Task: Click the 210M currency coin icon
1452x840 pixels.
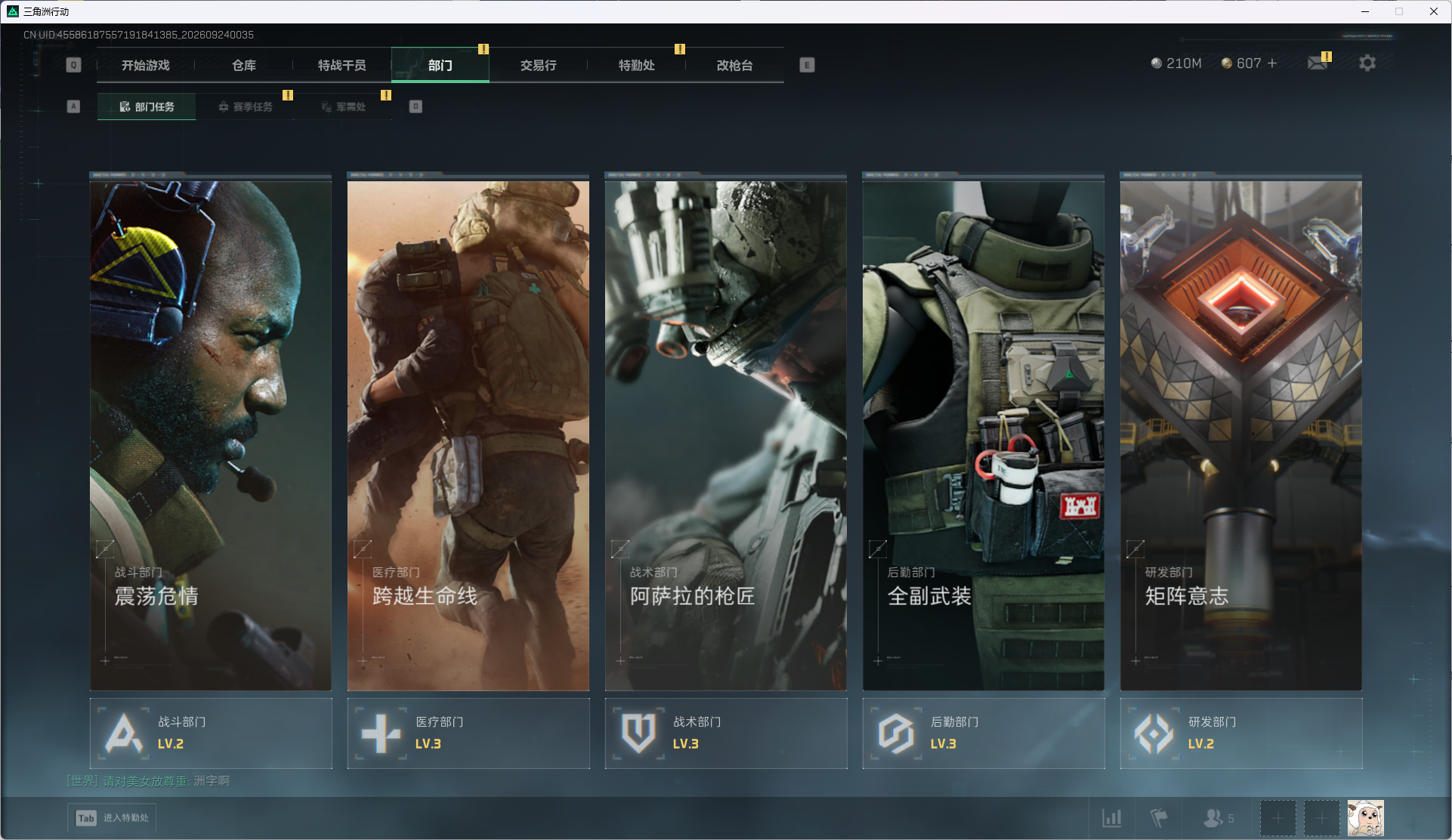Action: pos(1156,63)
